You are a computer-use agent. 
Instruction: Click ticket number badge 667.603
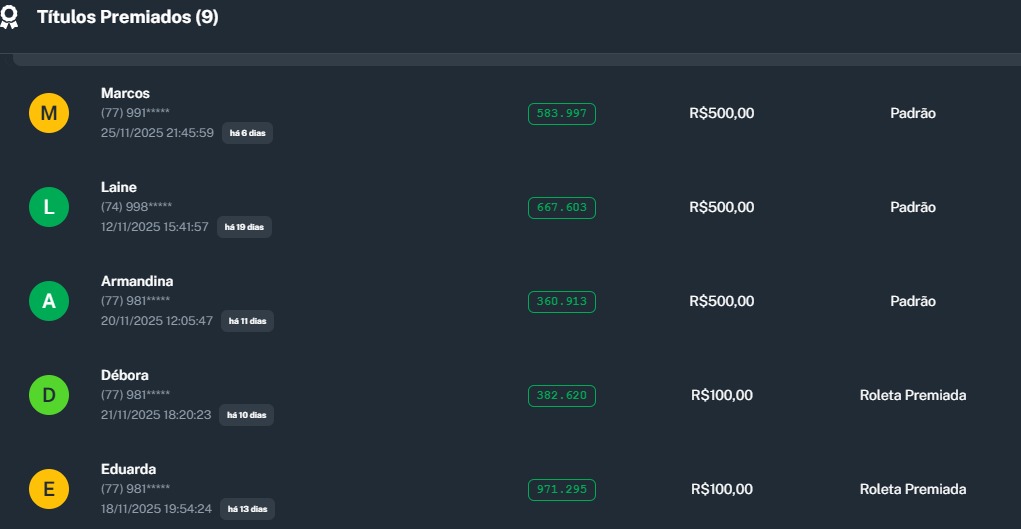[562, 208]
